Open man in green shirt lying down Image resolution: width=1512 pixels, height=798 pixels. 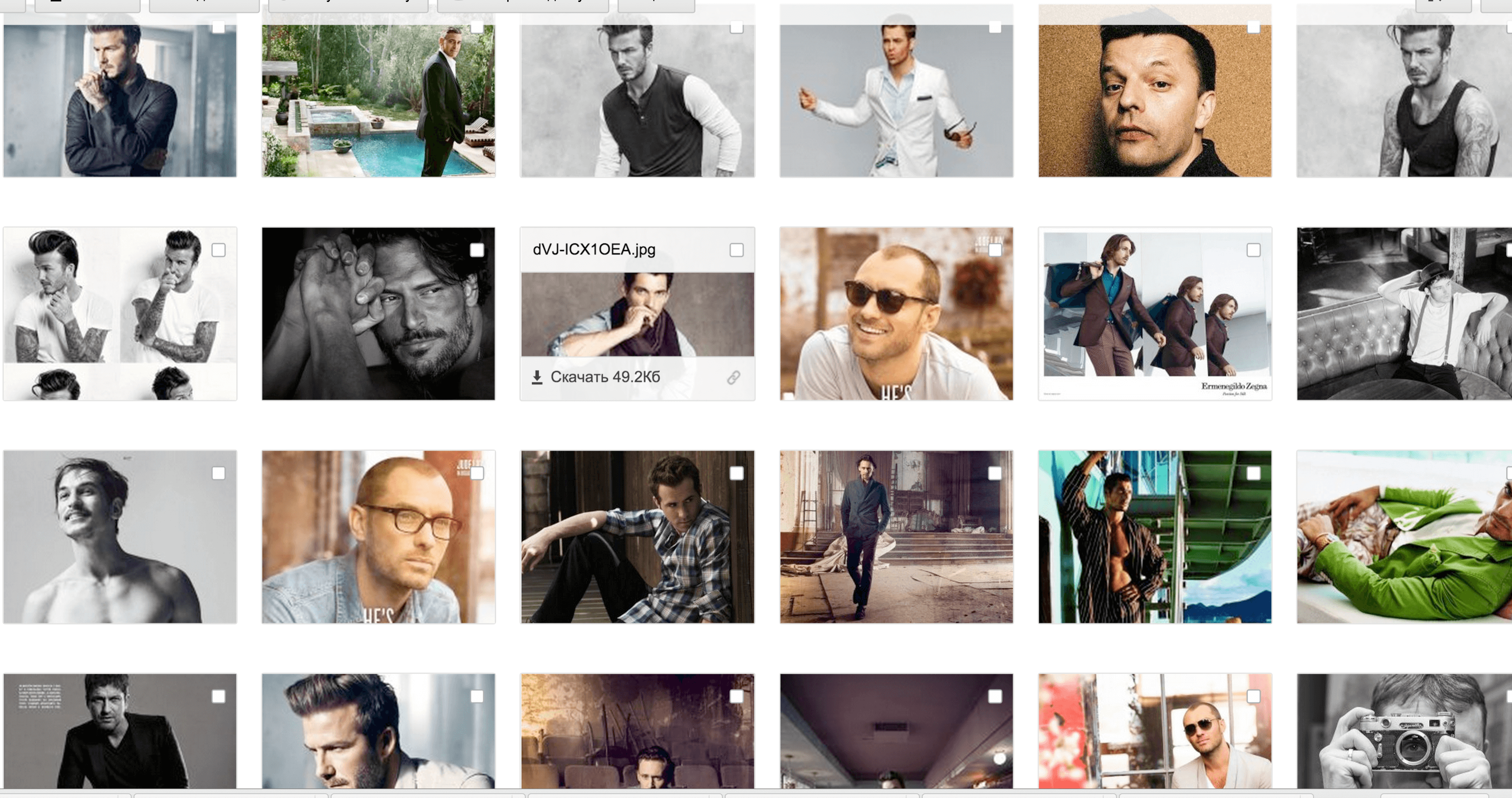(1404, 537)
